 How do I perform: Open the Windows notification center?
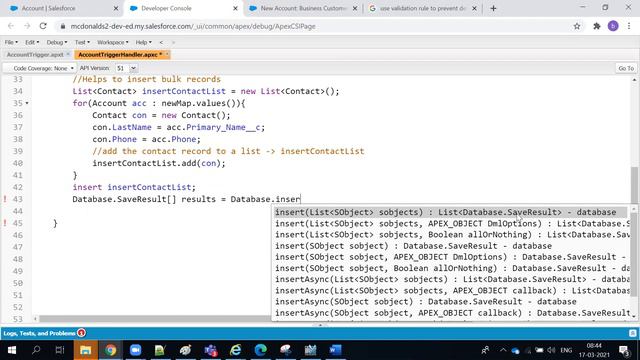624,350
